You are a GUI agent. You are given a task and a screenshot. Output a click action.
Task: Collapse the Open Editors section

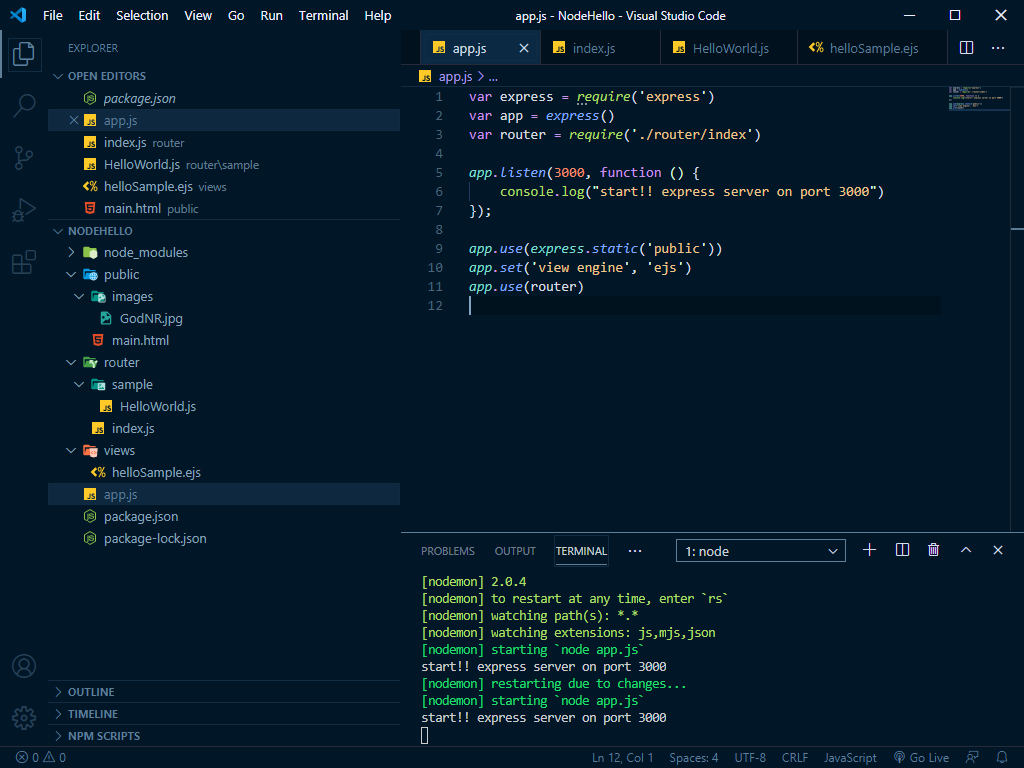click(58, 76)
